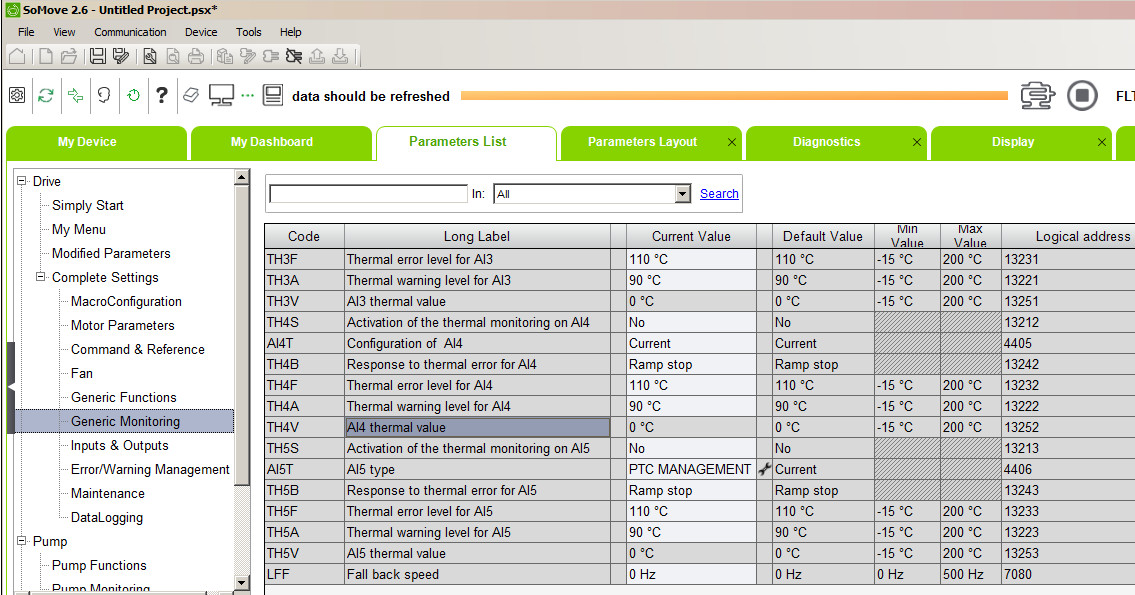This screenshot has width=1135, height=595.
Task: Click the eraser icon in toolbar
Action: pyautogui.click(x=190, y=95)
